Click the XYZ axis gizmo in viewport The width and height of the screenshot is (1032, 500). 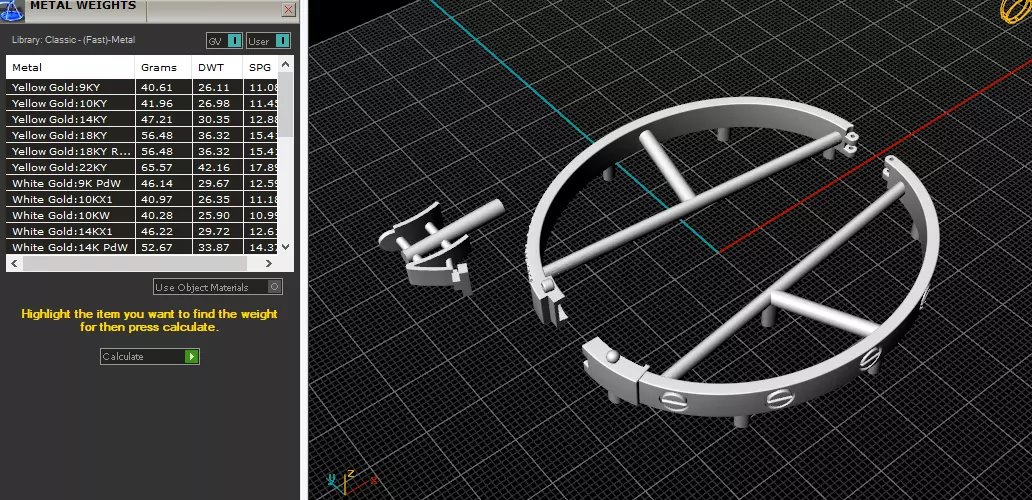coord(351,484)
